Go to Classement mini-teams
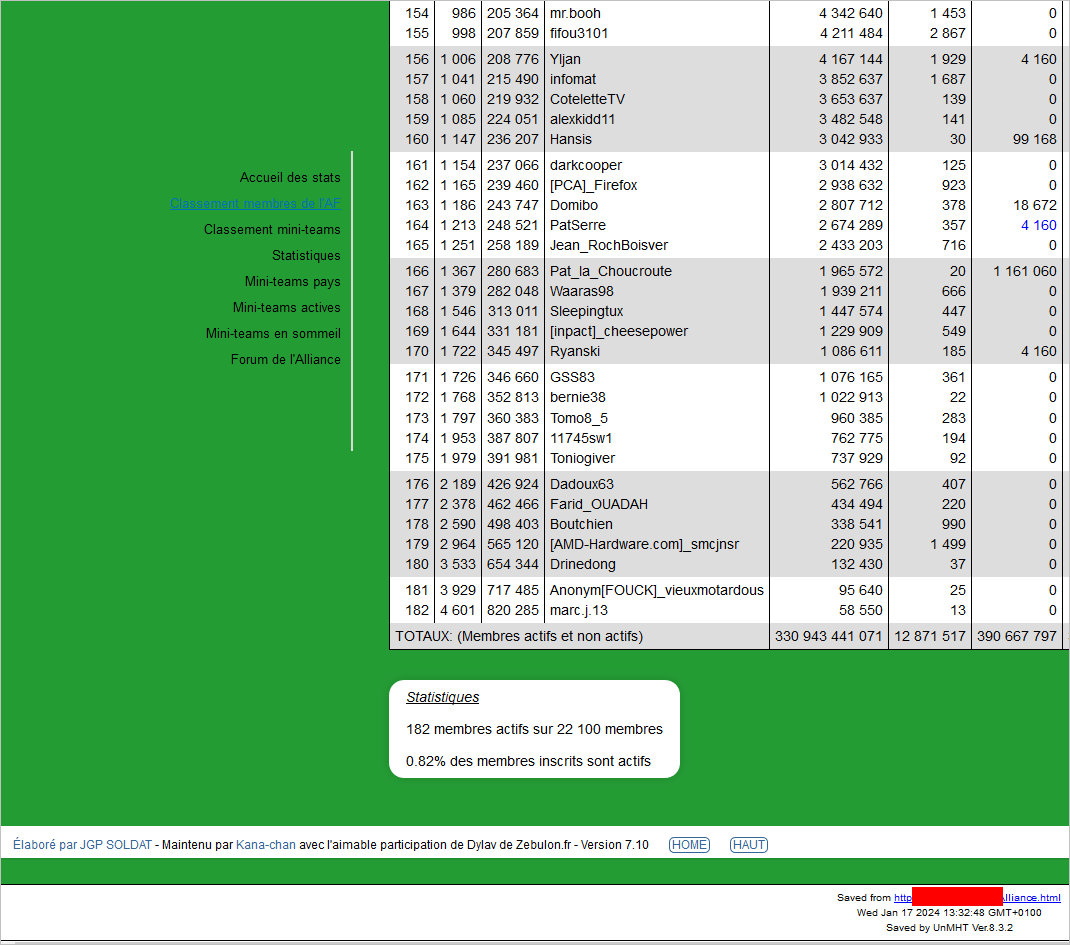1070x945 pixels. click(272, 229)
